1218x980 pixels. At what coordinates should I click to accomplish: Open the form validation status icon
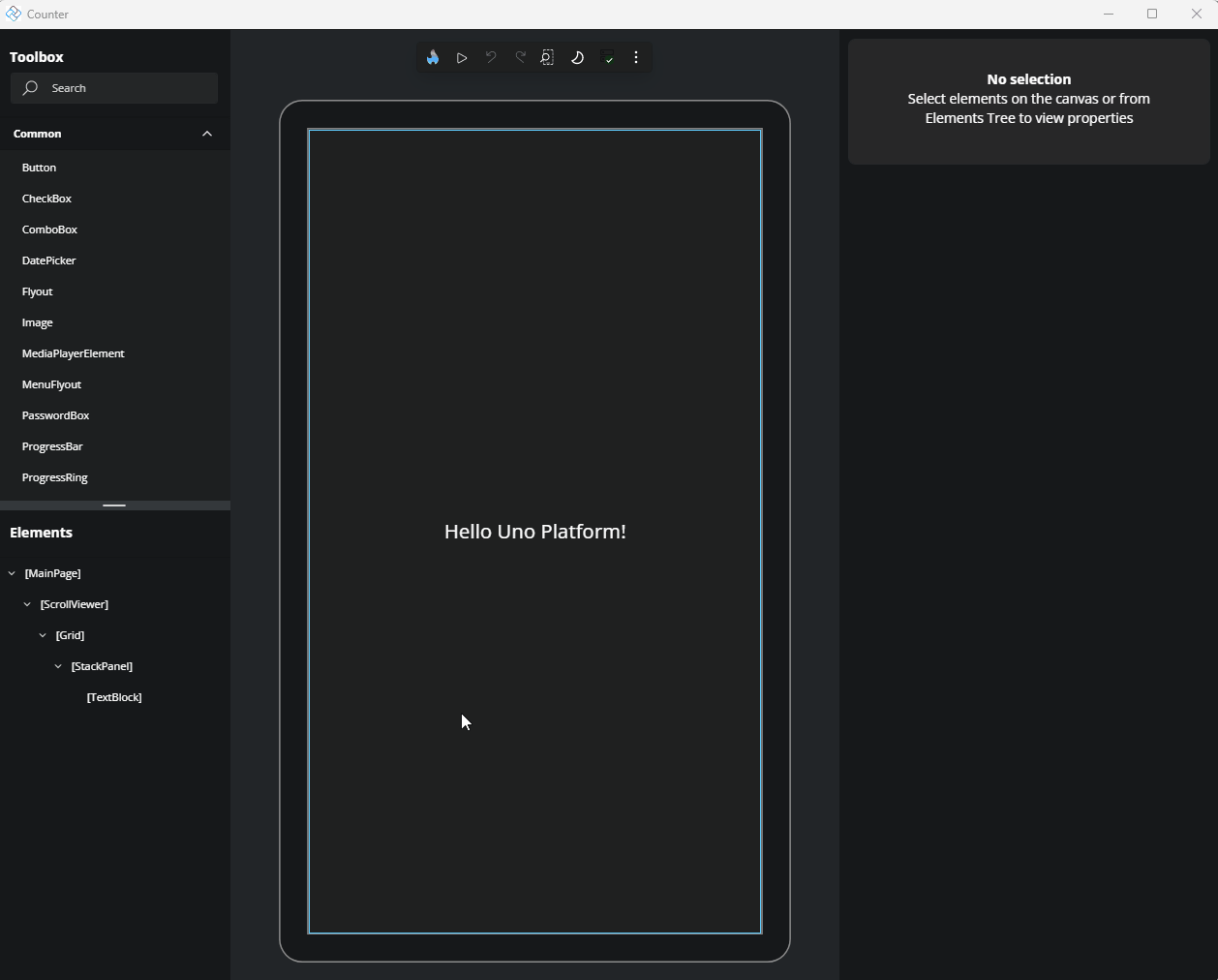coord(608,57)
